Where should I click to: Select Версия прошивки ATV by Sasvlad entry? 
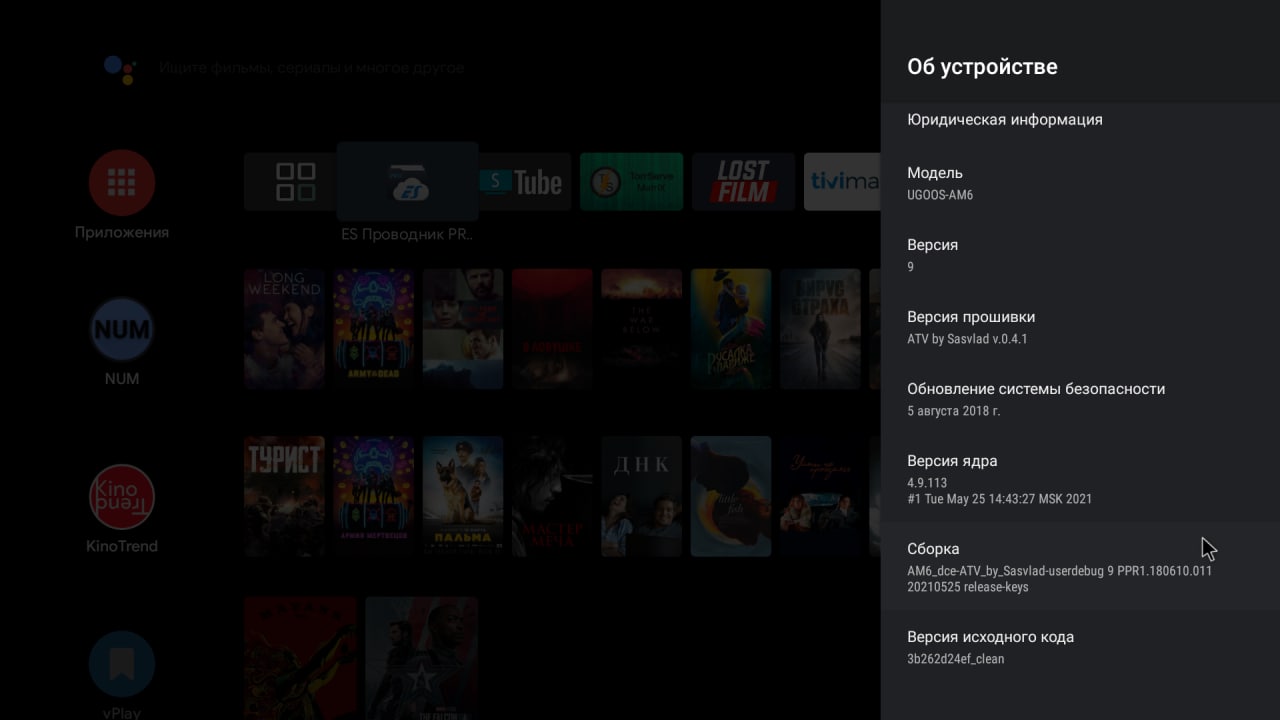click(1080, 327)
